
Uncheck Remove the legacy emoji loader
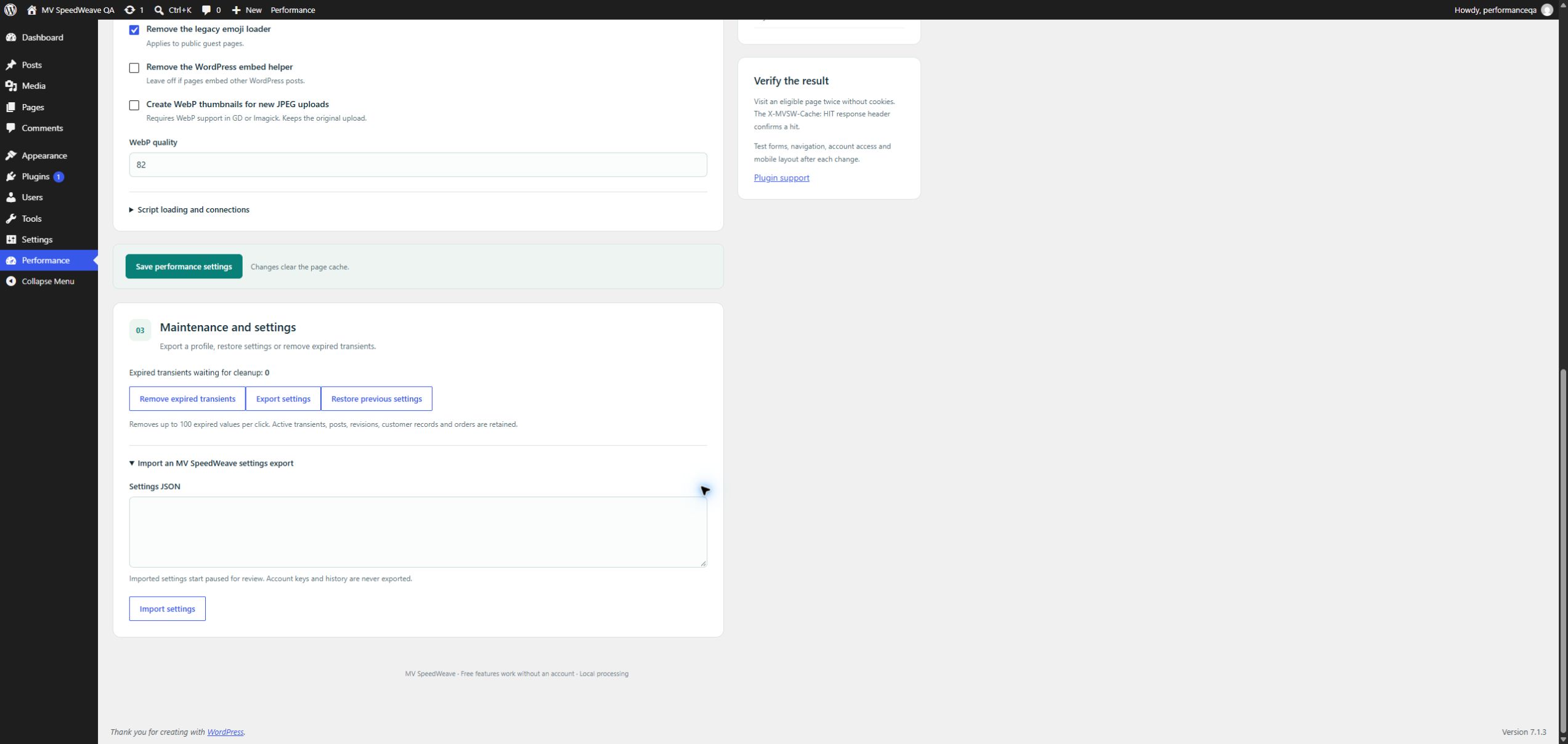click(134, 30)
